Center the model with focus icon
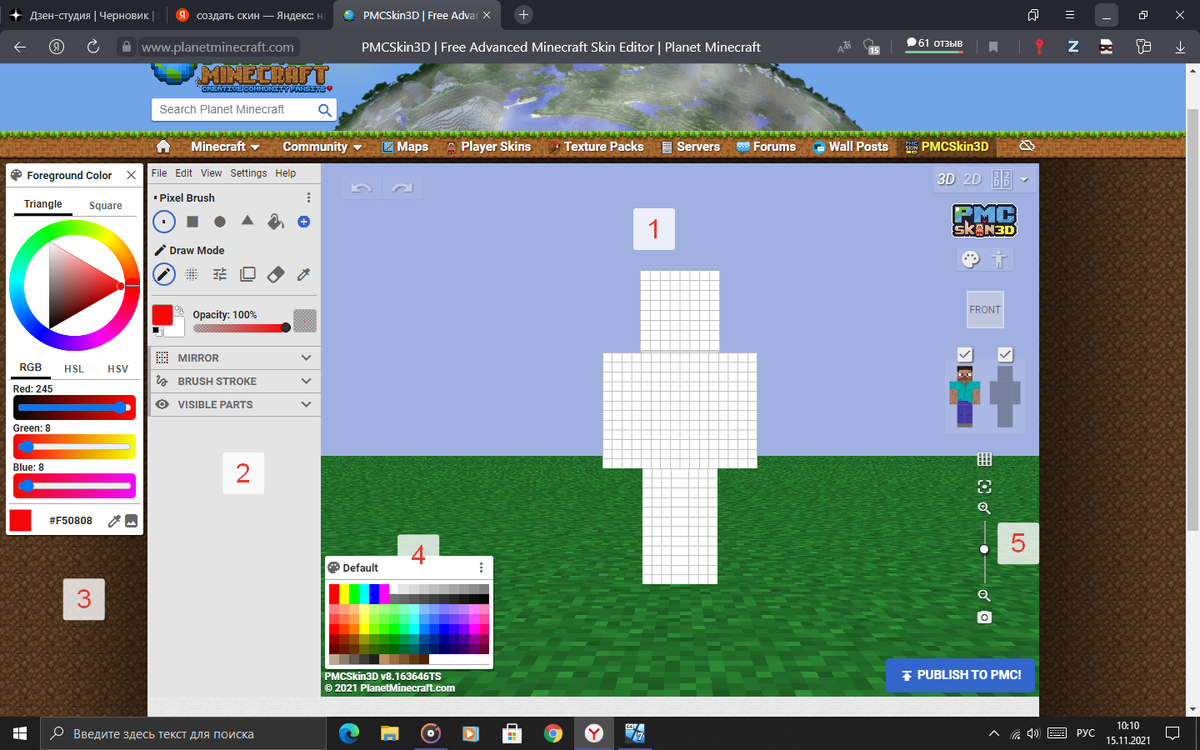1200x750 pixels. tap(984, 486)
